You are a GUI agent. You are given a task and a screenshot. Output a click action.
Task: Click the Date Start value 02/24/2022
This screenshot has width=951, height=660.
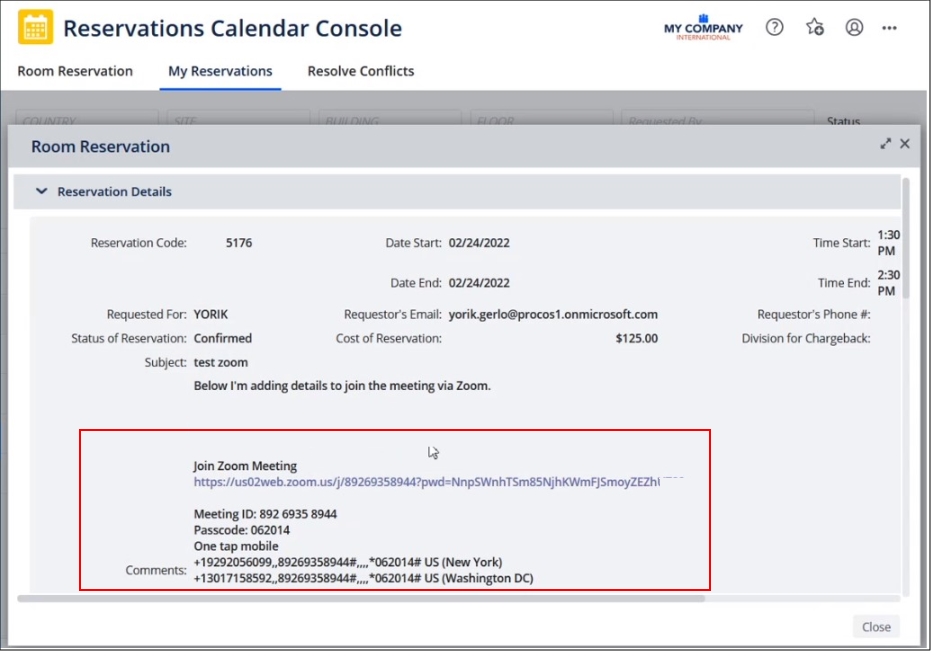click(479, 243)
